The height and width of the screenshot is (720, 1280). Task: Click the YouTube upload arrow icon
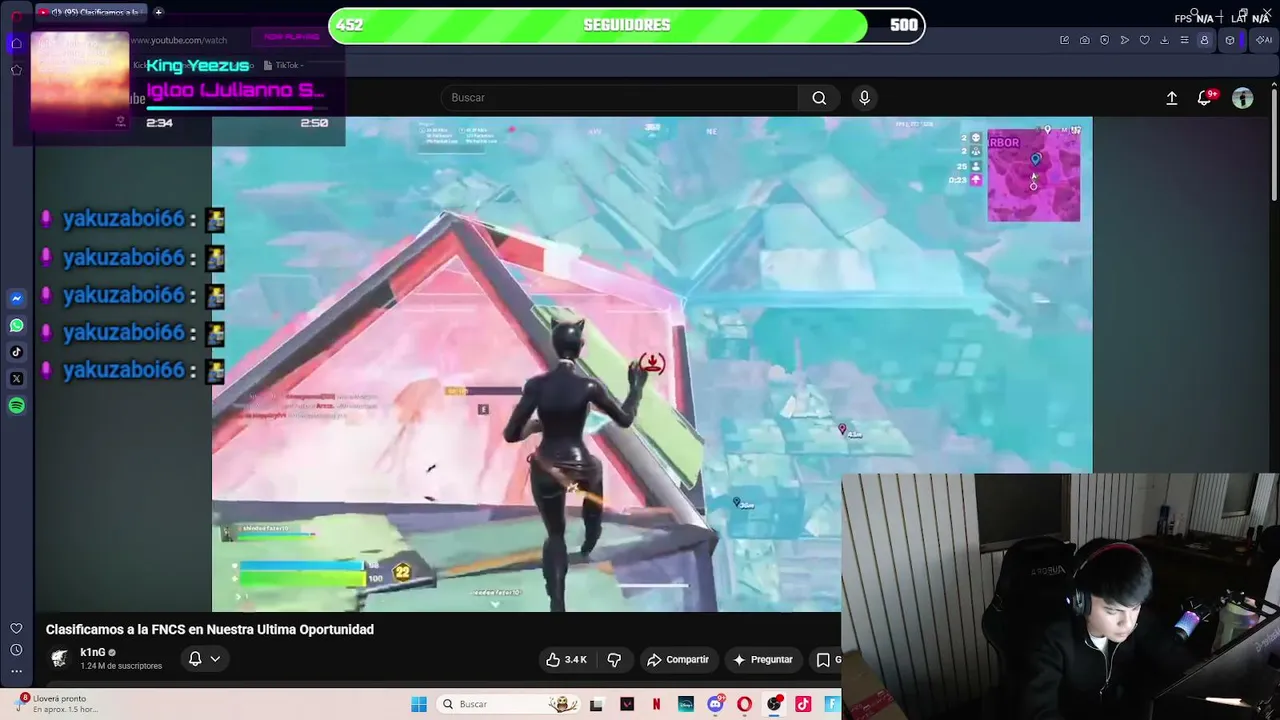coord(1172,98)
